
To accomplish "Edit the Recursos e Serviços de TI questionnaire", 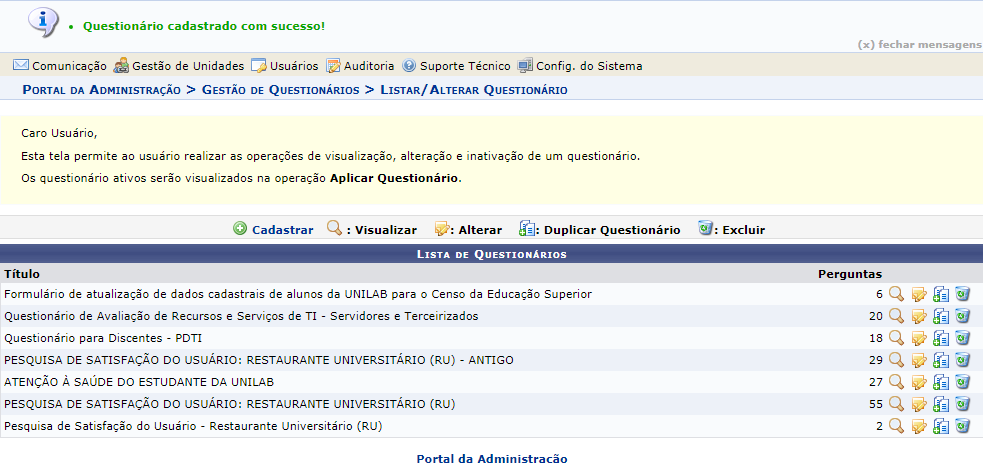I will click(x=919, y=316).
